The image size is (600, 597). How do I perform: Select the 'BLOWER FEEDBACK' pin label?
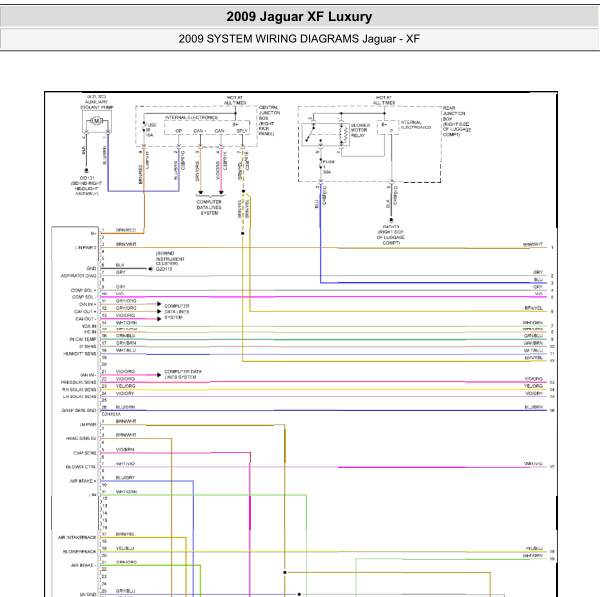(80, 551)
